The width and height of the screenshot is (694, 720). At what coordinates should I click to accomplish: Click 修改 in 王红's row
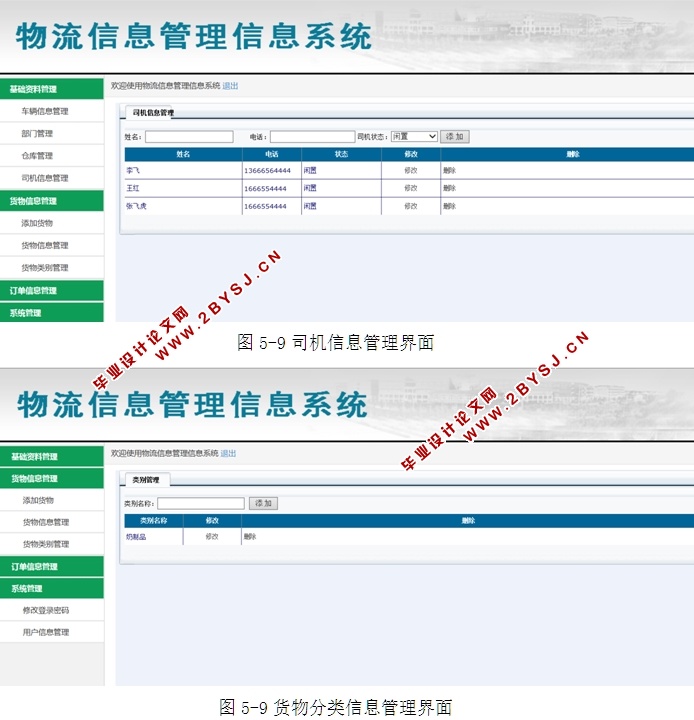(411, 188)
